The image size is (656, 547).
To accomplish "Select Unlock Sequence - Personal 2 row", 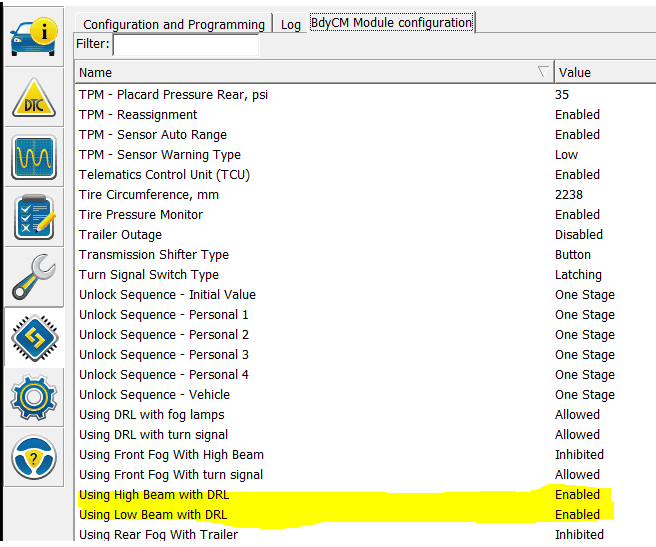I will tap(365, 335).
